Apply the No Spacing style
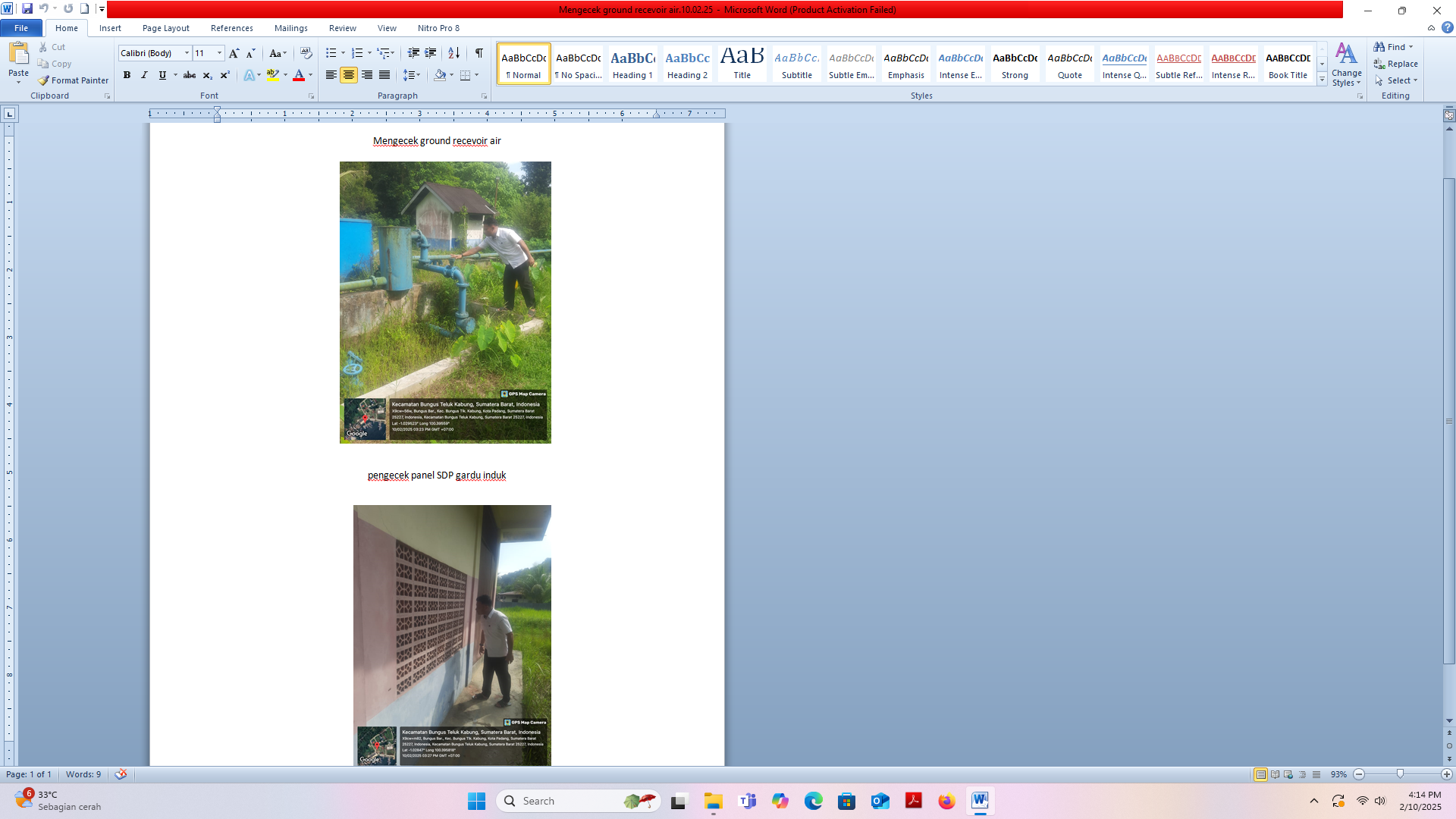The width and height of the screenshot is (1456, 819). pos(578,64)
